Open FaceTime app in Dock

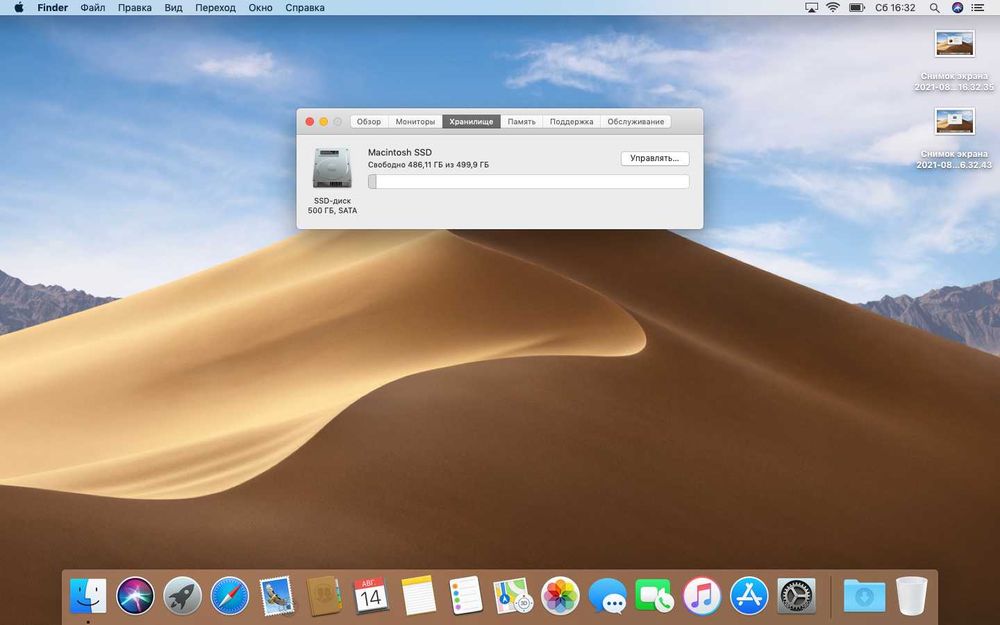click(x=654, y=596)
